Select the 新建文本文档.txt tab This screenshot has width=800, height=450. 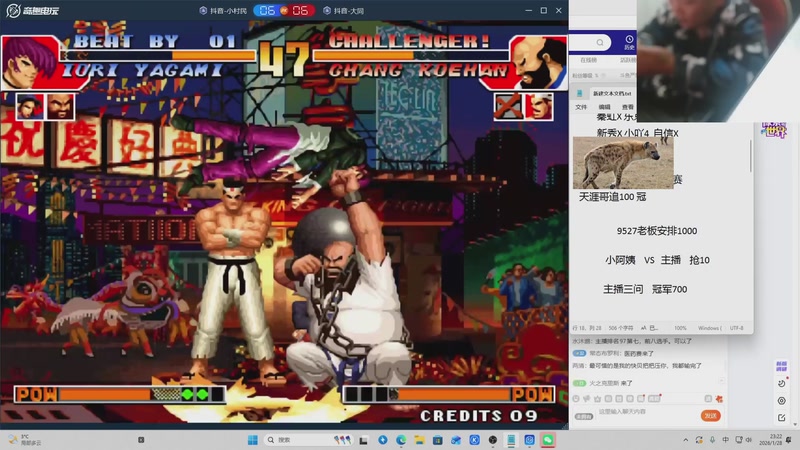[612, 93]
